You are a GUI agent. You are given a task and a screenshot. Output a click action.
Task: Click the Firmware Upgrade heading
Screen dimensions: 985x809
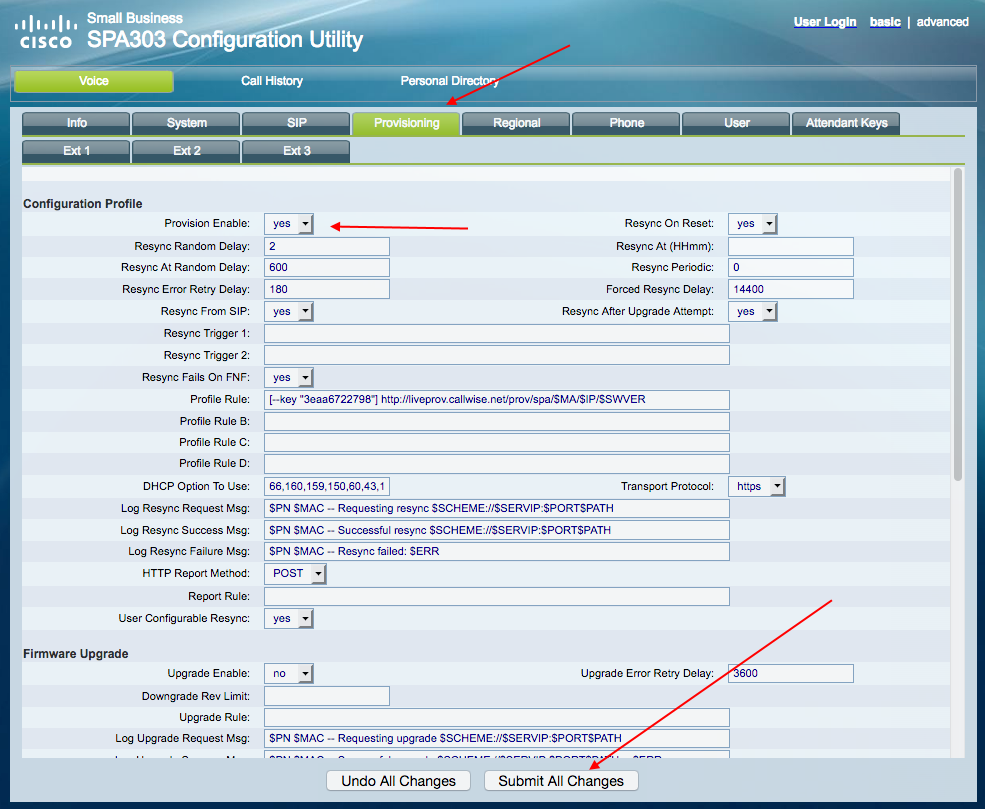coord(75,654)
